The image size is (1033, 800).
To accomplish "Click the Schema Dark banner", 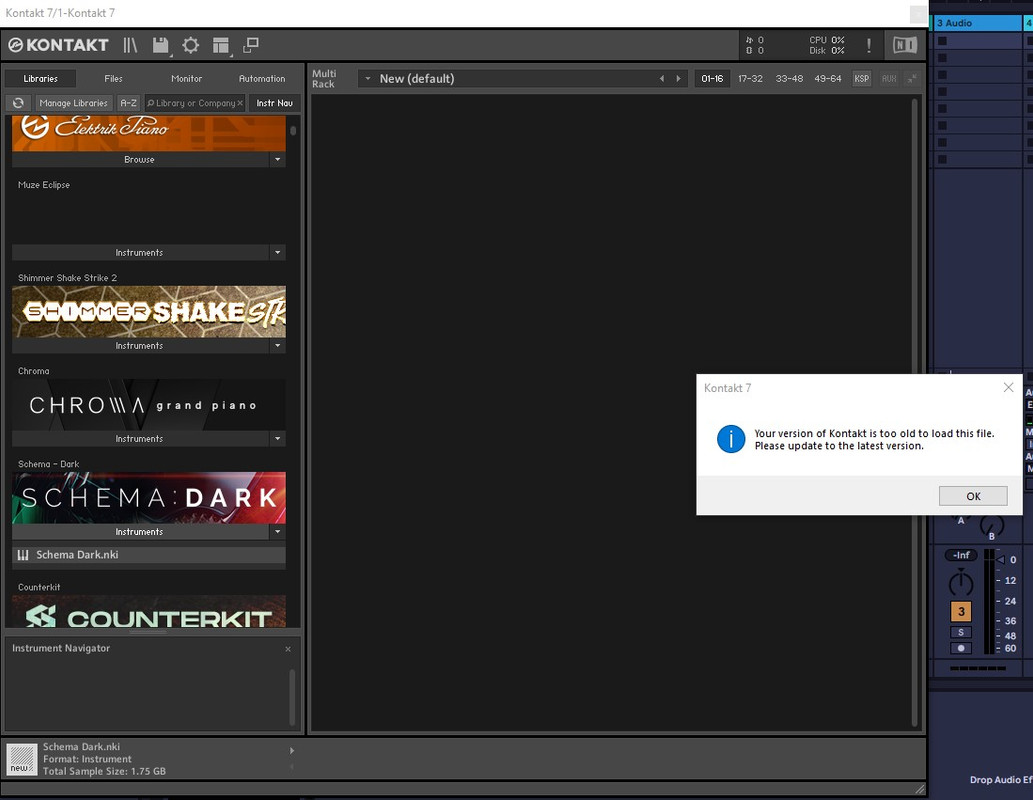I will coord(149,498).
